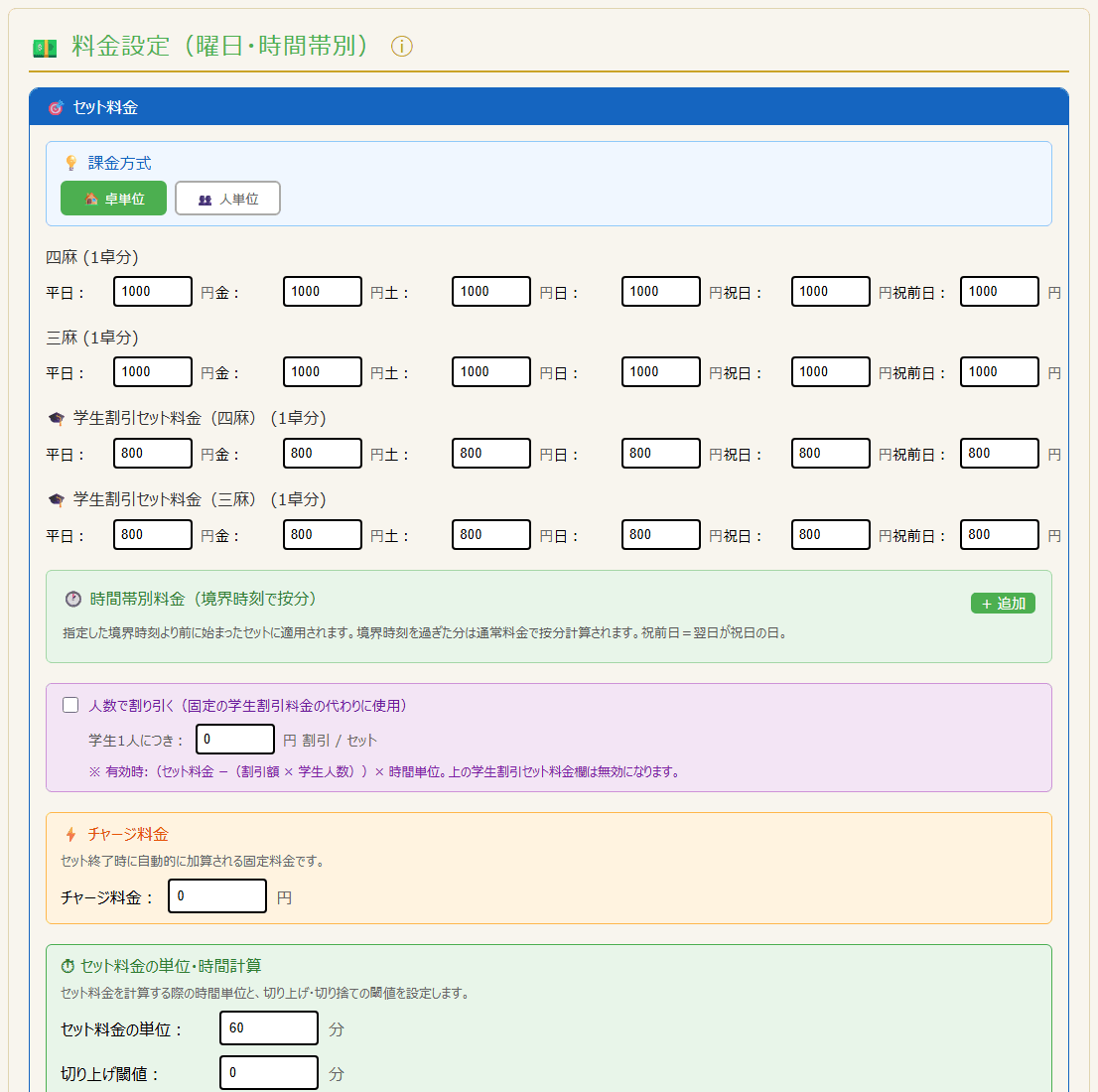Click 三麻 祝前日 price field
The height and width of the screenshot is (1092, 1098).
coord(1000,372)
